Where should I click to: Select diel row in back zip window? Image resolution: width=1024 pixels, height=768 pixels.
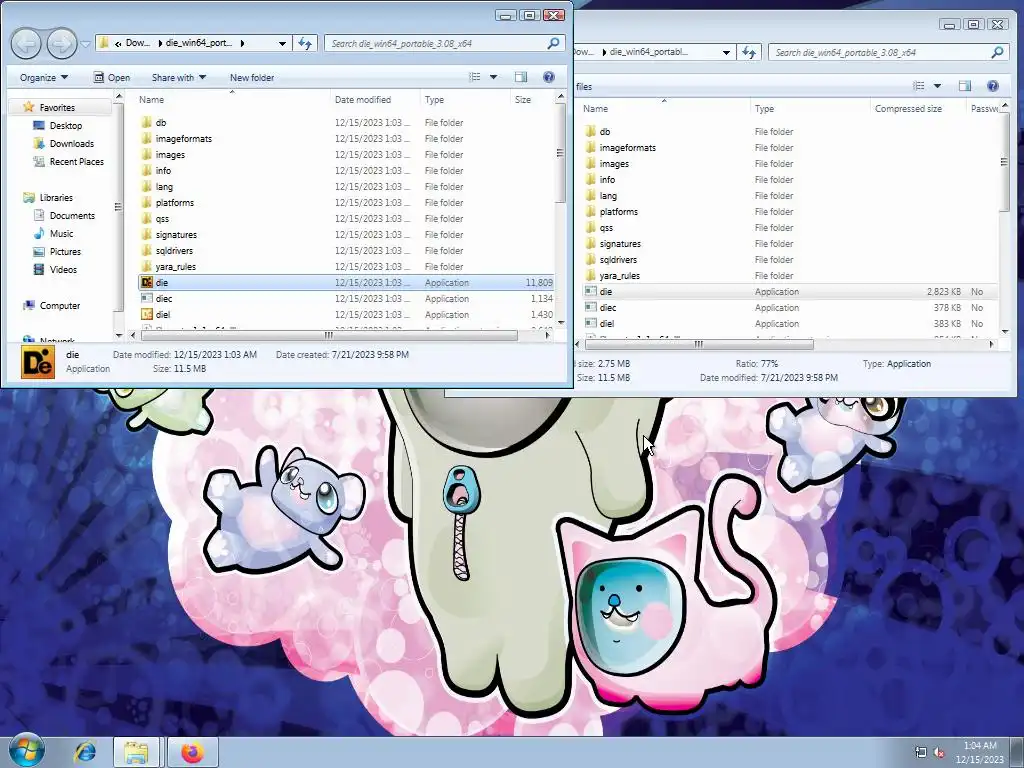[x=790, y=323]
